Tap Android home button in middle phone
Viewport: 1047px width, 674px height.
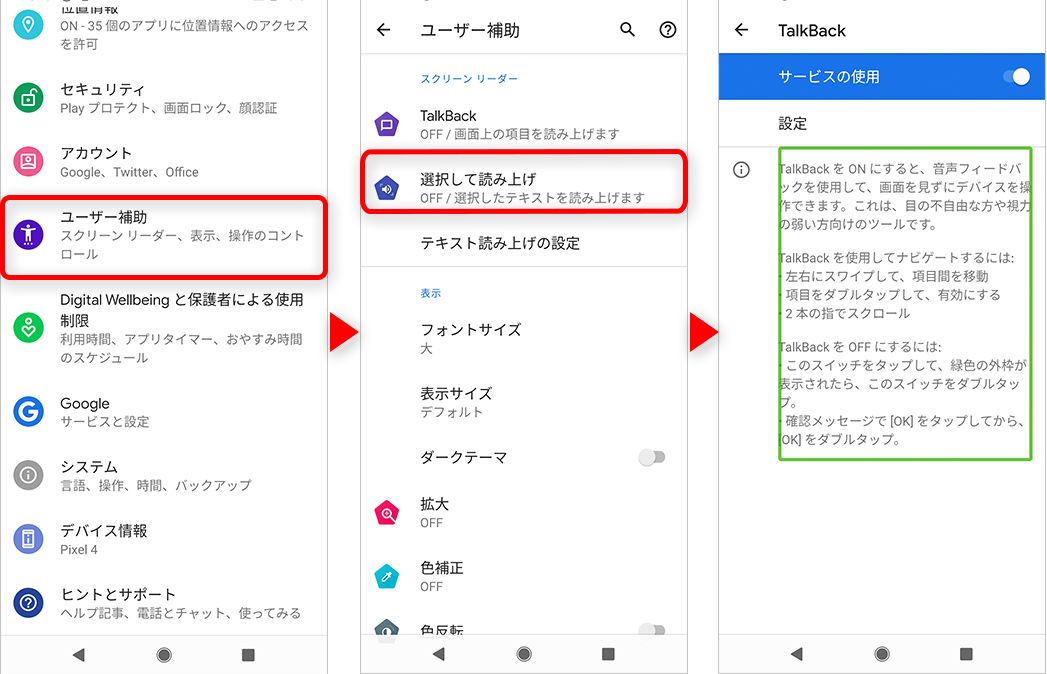coord(524,653)
